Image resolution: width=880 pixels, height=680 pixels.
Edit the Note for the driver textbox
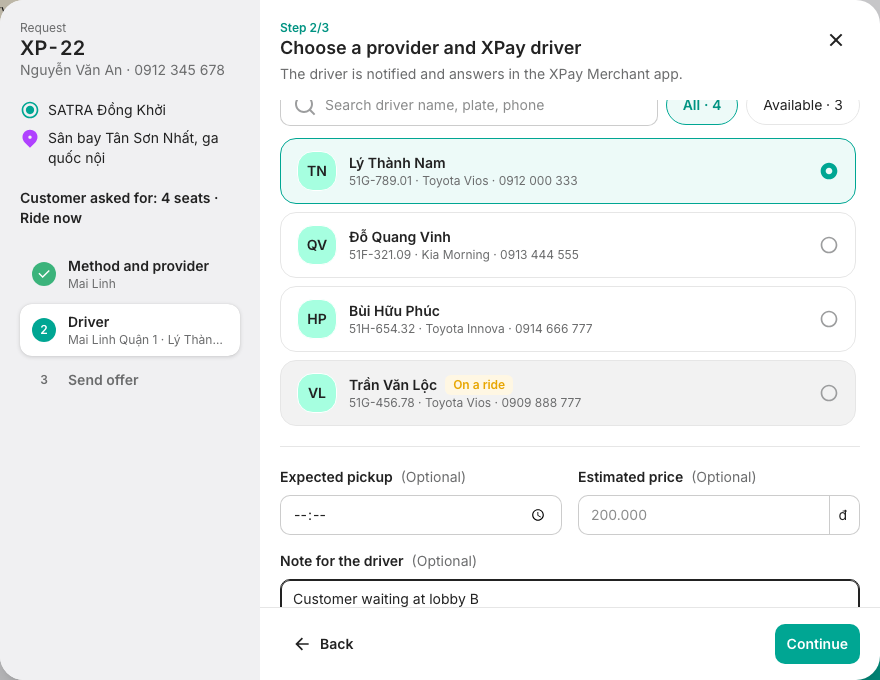(570, 594)
